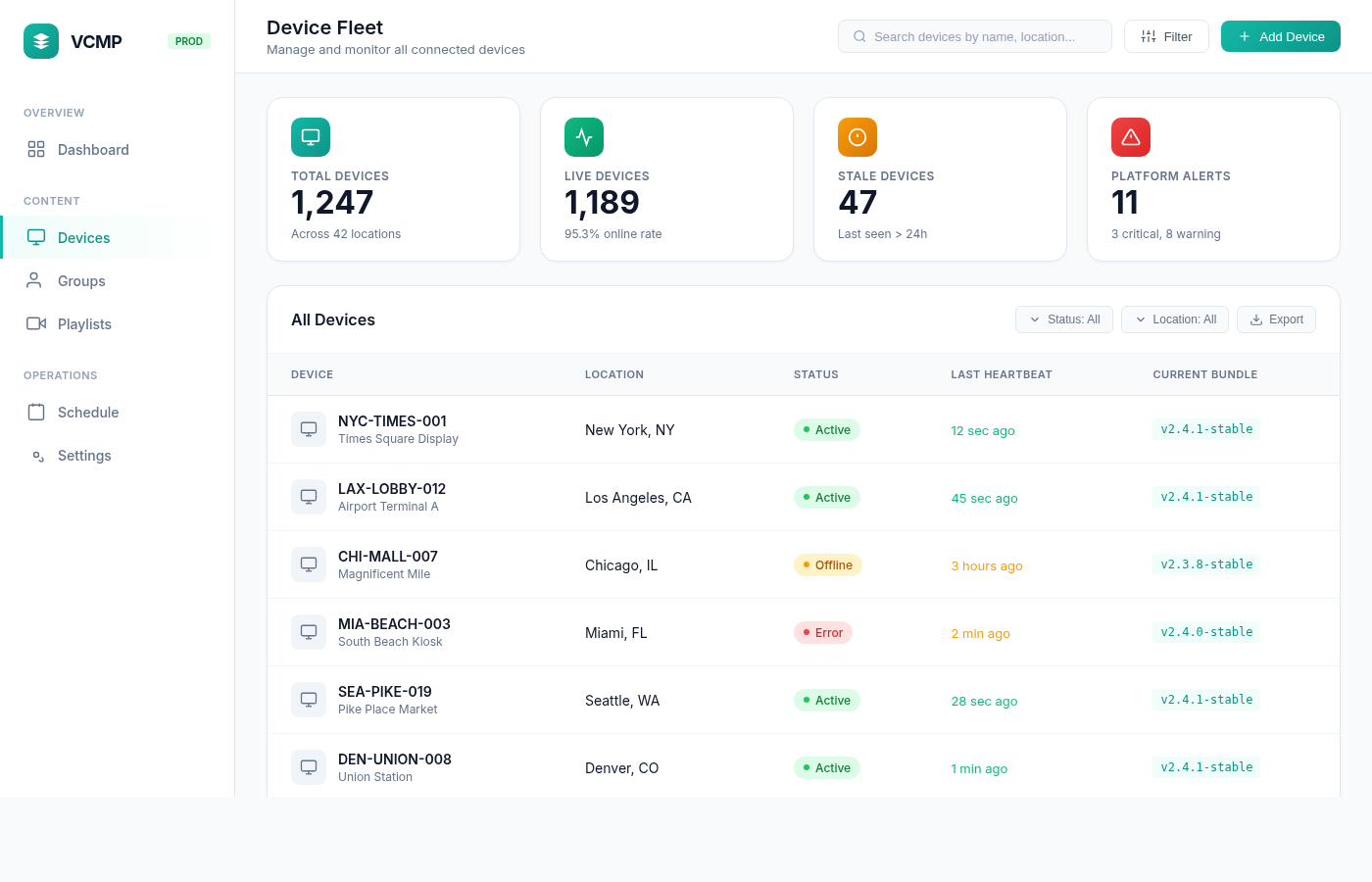This screenshot has width=1372, height=882.
Task: Switch to the Groups section
Action: 80,280
